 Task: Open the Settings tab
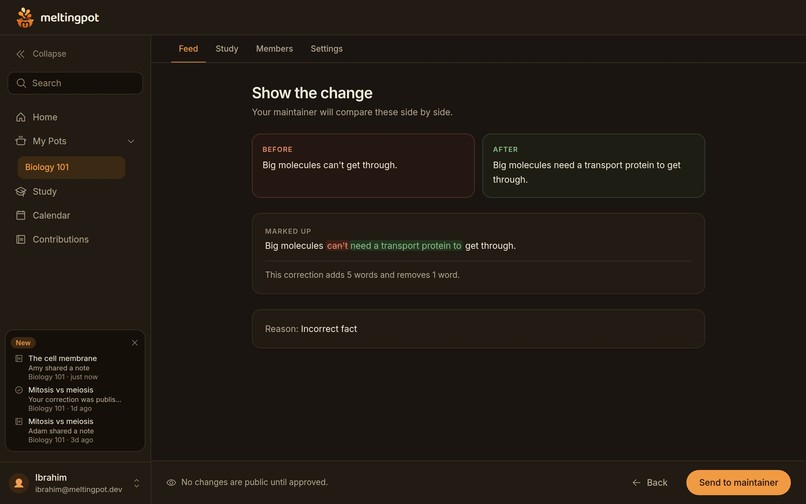[x=326, y=49]
